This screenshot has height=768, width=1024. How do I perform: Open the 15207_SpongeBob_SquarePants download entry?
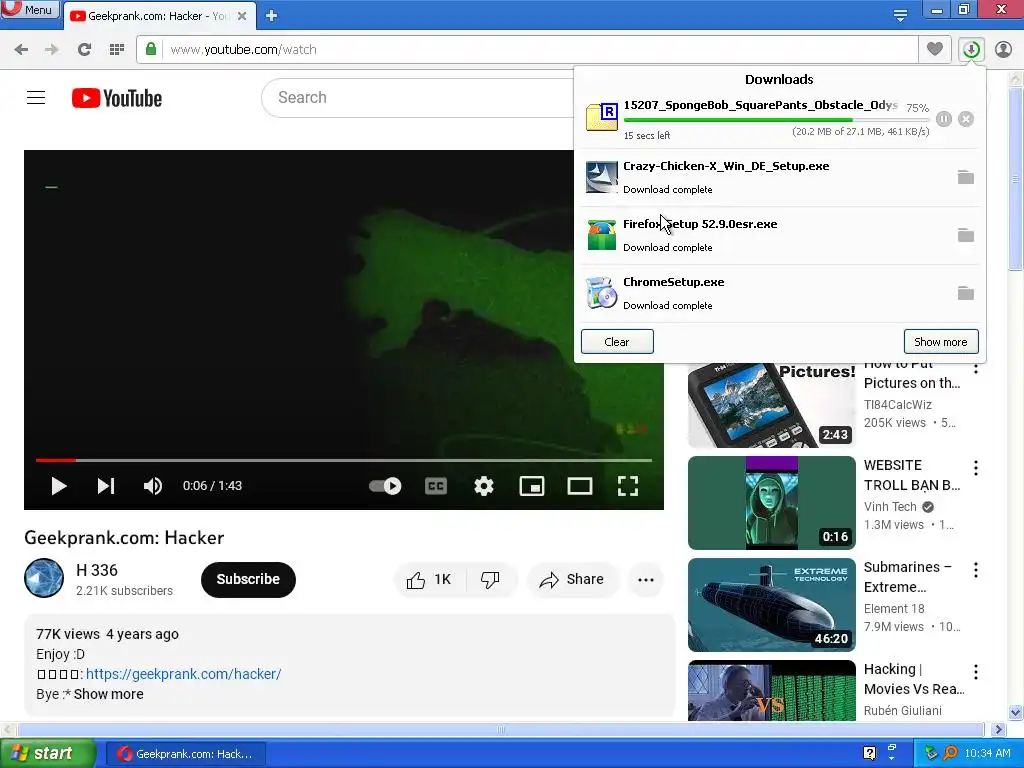pos(780,119)
